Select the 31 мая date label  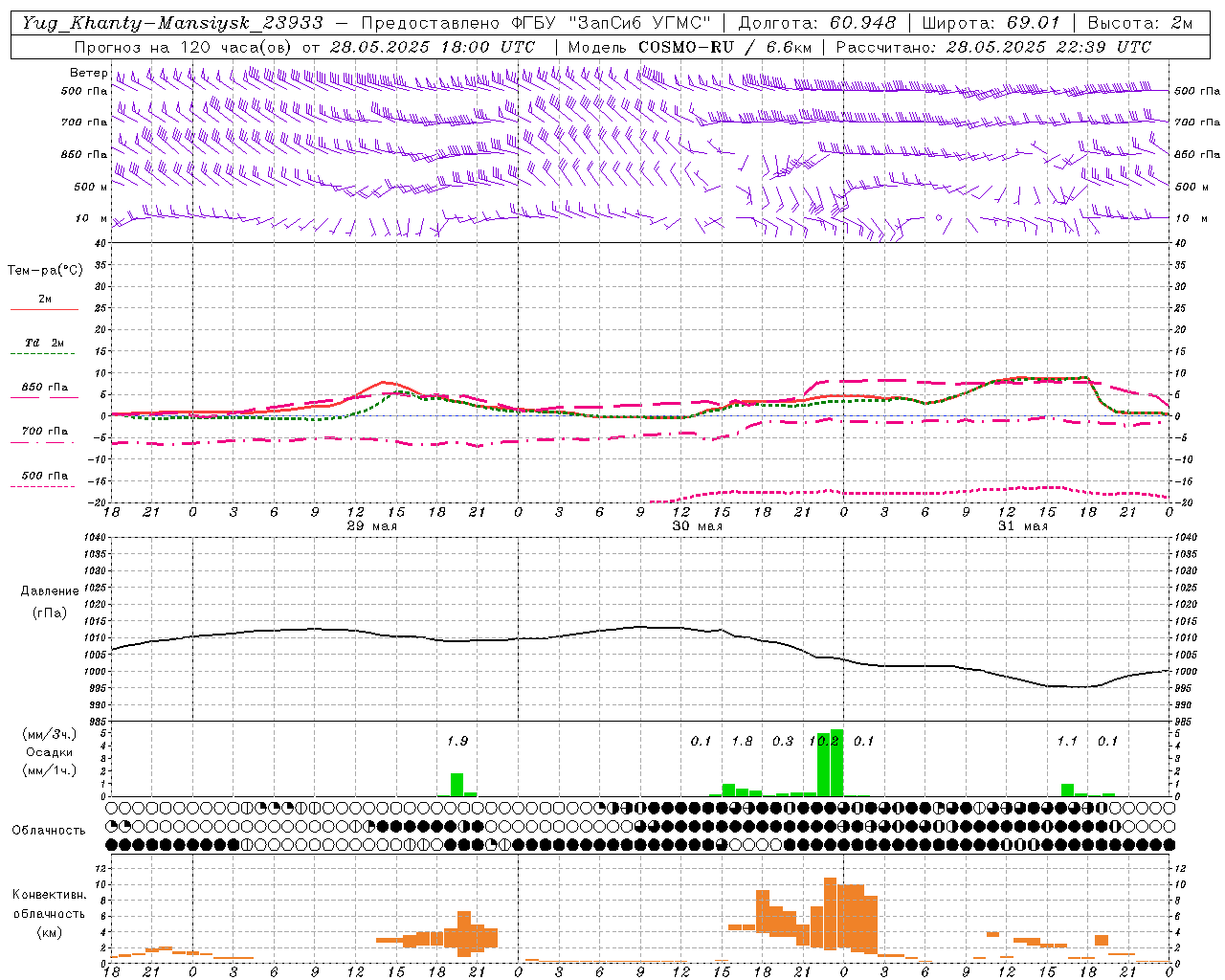pyautogui.click(x=1022, y=525)
